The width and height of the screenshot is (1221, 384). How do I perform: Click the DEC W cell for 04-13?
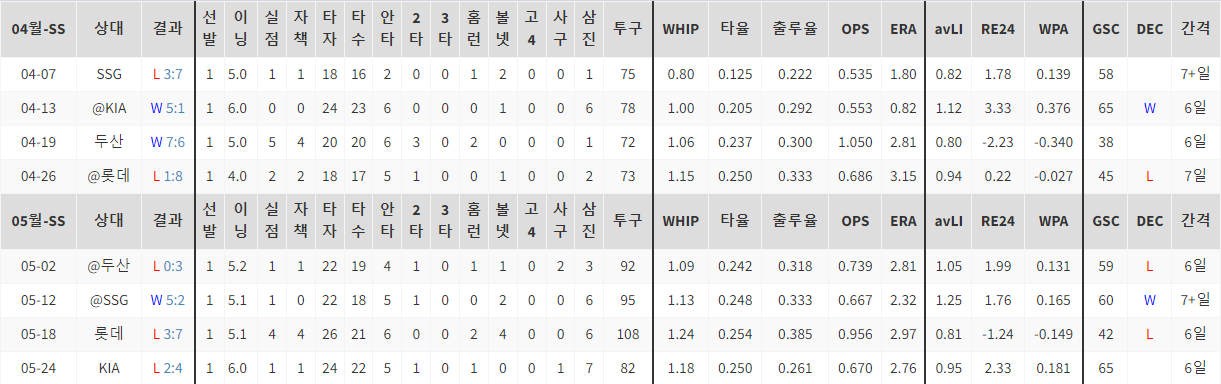click(x=1150, y=108)
